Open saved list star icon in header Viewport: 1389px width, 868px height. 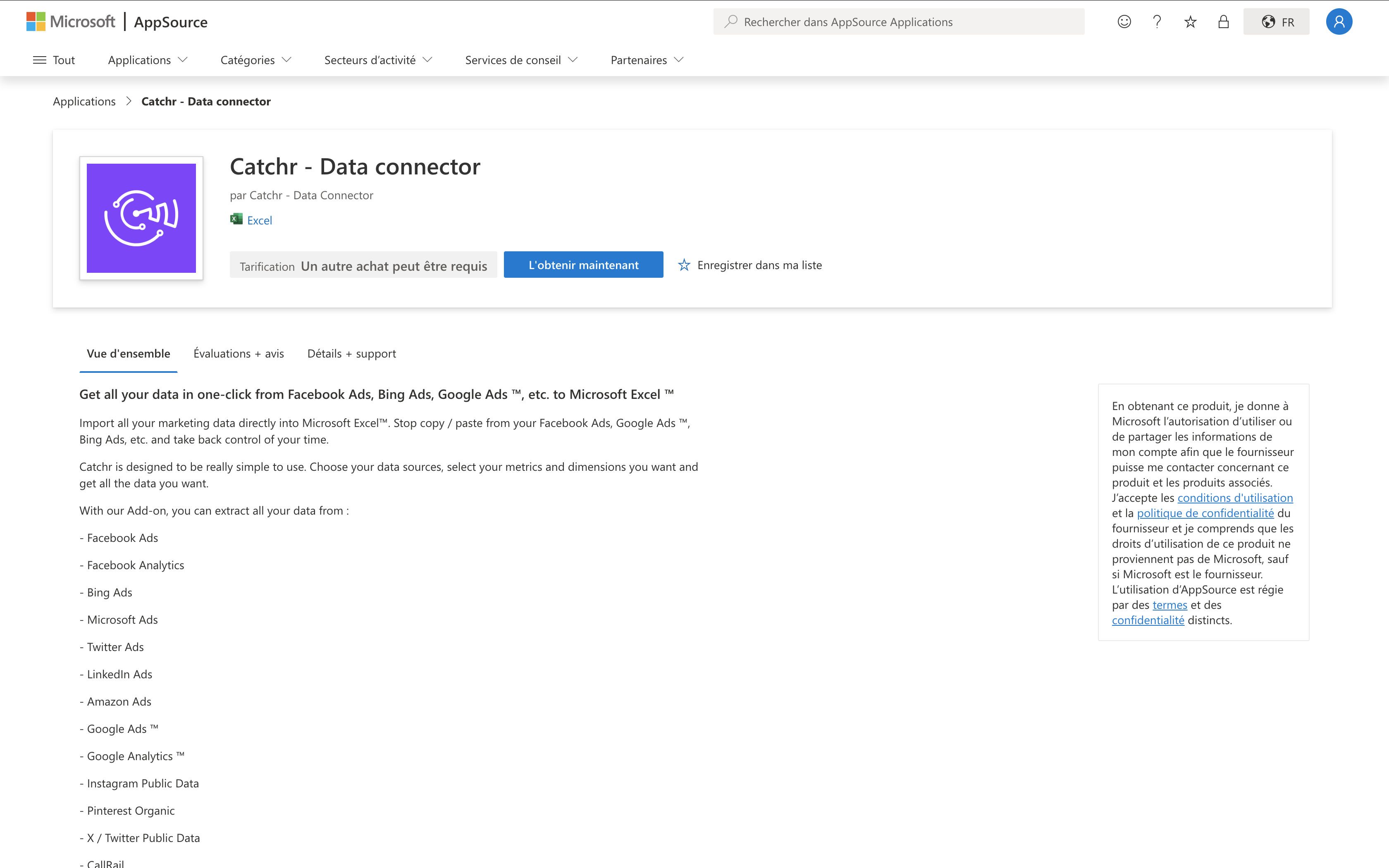pos(1191,22)
